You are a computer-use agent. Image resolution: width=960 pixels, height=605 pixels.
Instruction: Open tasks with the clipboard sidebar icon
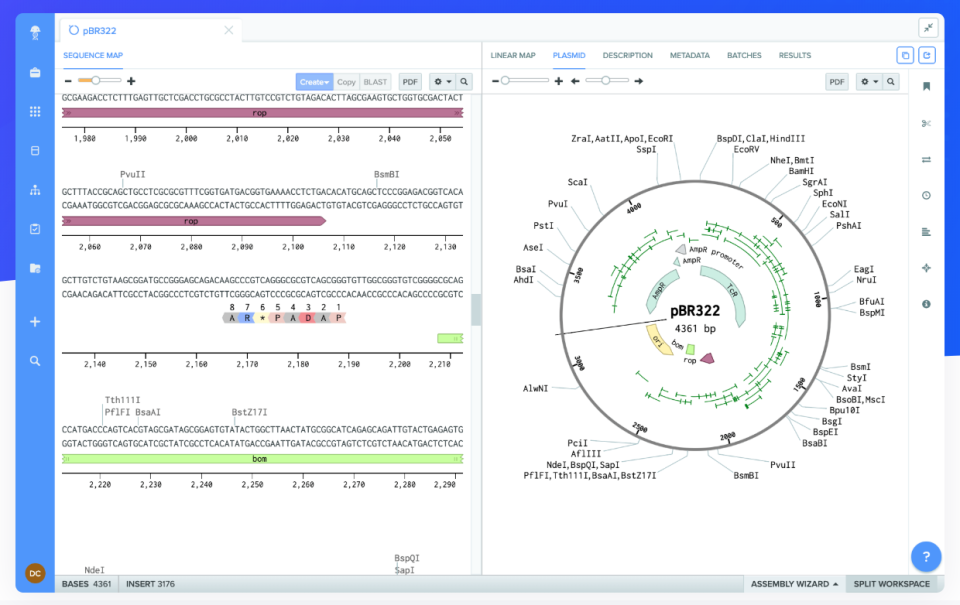tap(34, 228)
